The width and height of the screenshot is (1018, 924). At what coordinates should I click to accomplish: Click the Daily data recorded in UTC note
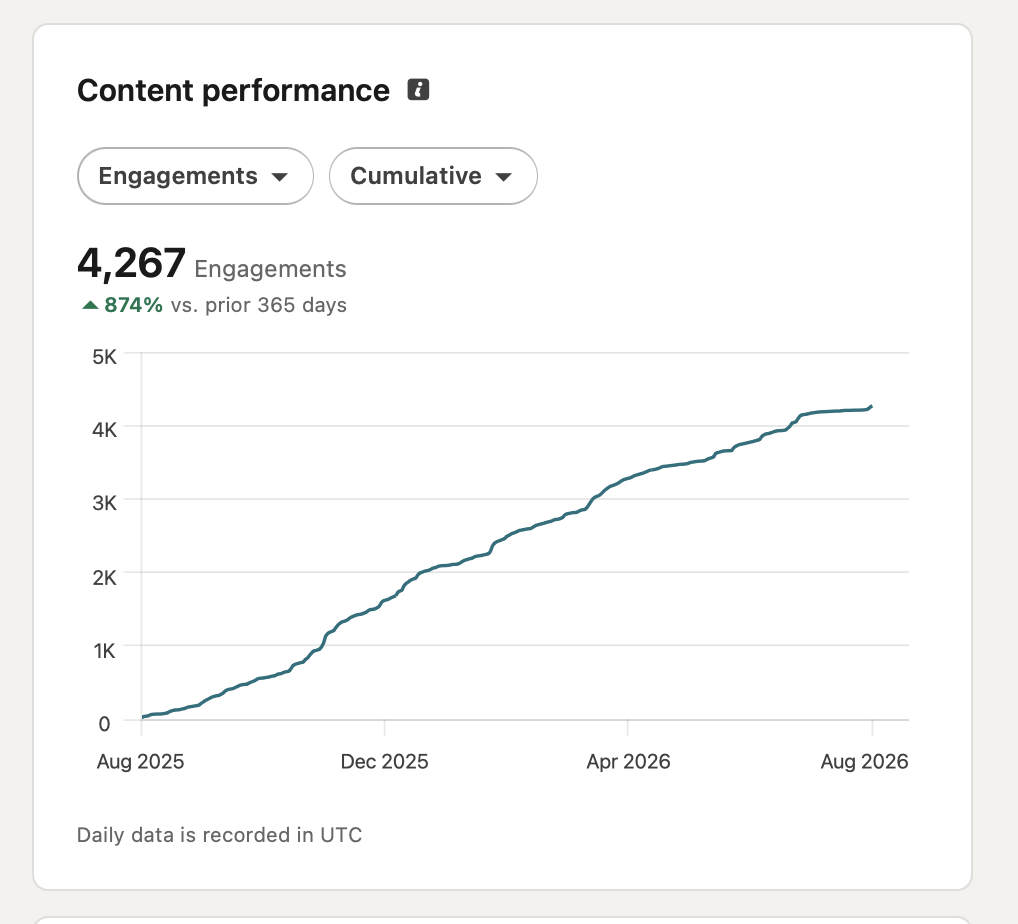[219, 834]
